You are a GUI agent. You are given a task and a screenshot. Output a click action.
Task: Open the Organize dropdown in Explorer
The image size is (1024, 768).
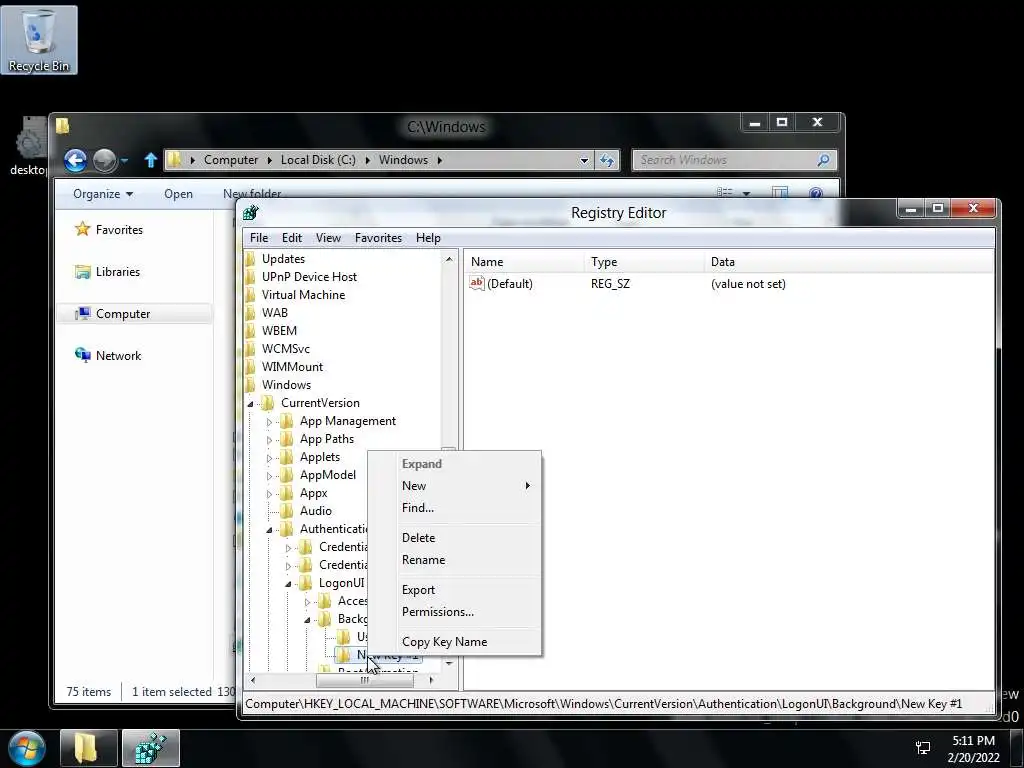[103, 193]
